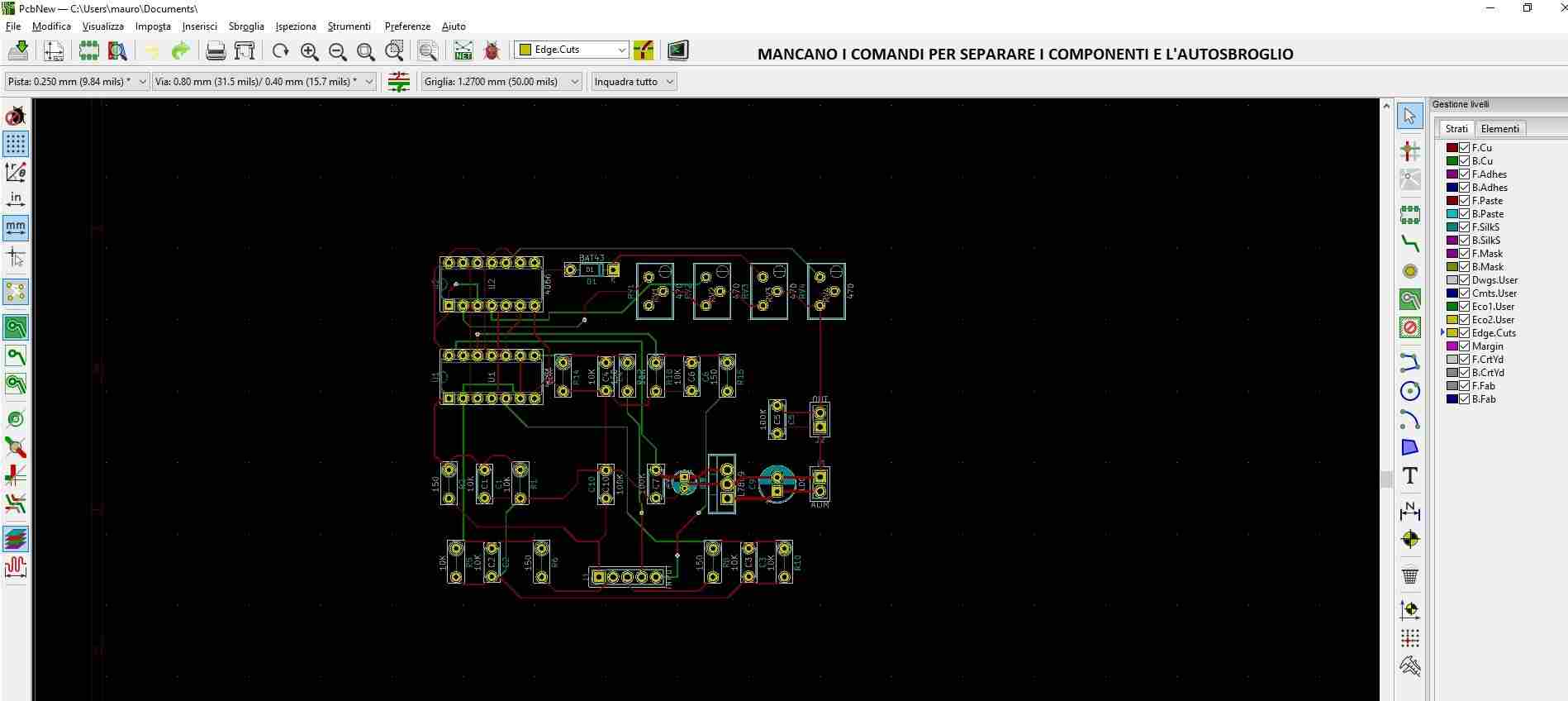This screenshot has width=1568, height=701.
Task: Switch units to millimeters
Action: point(16,227)
